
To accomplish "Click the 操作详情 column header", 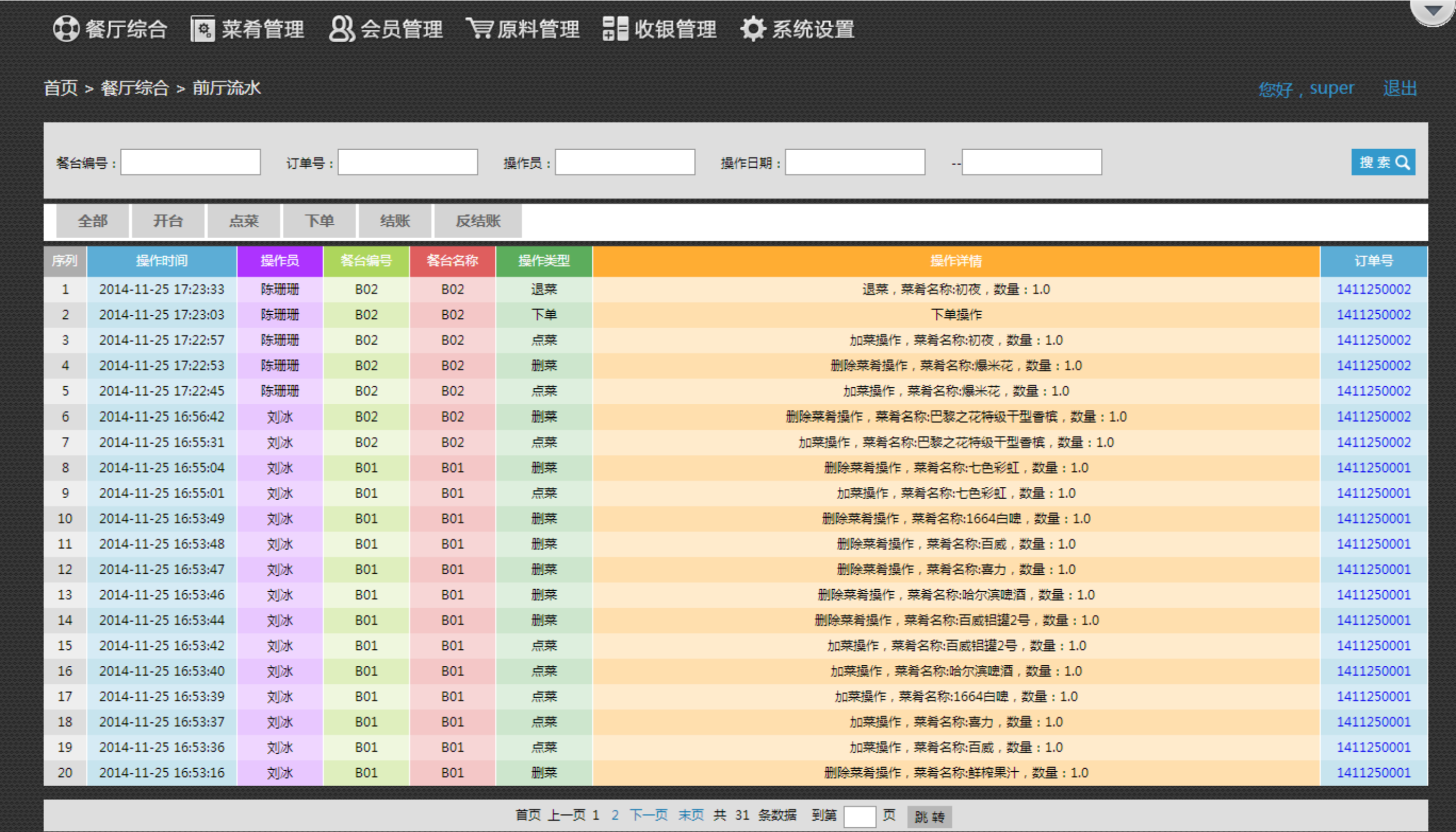I will [x=956, y=261].
